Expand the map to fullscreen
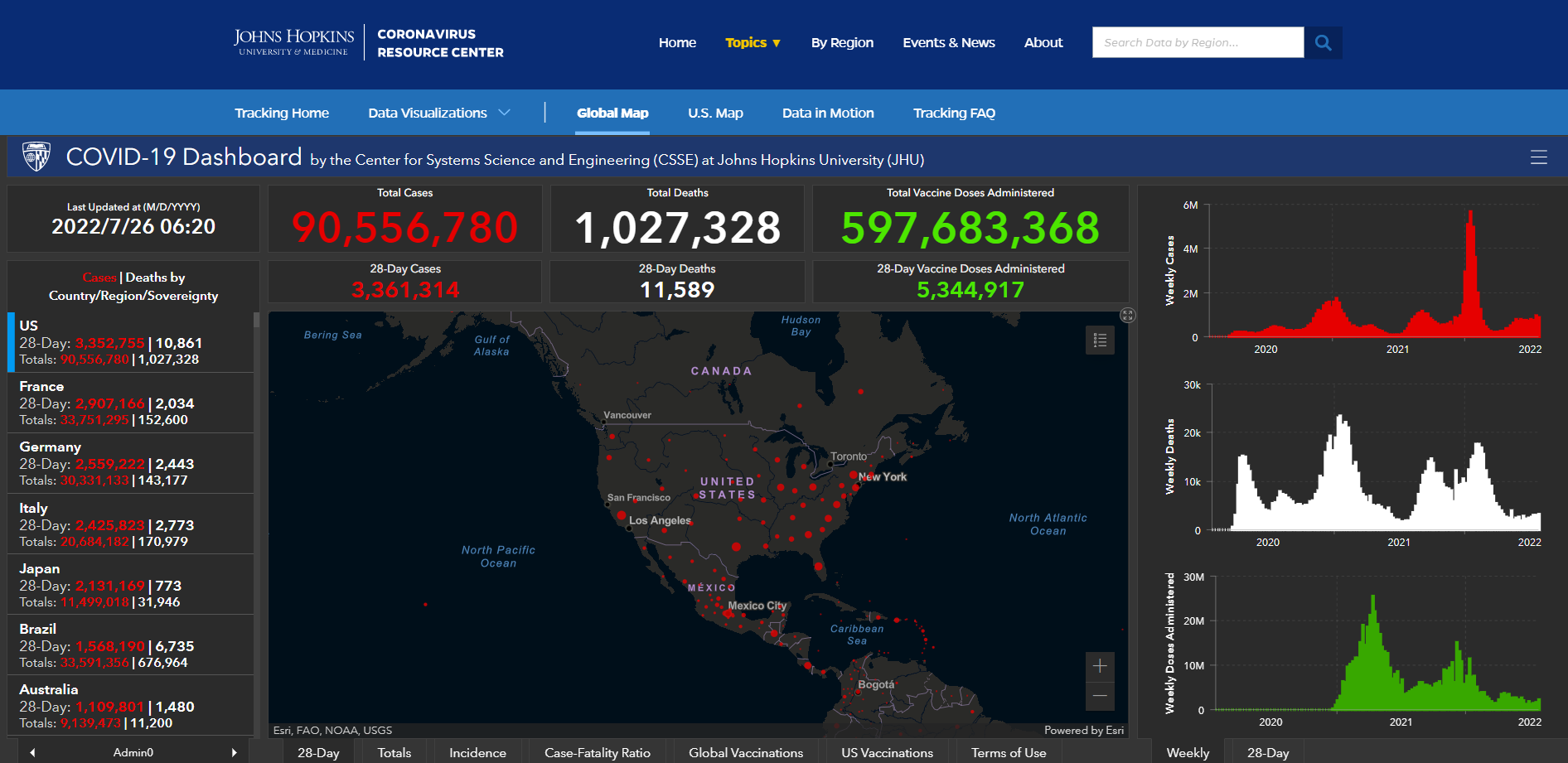The image size is (1568, 763). pos(1127,316)
